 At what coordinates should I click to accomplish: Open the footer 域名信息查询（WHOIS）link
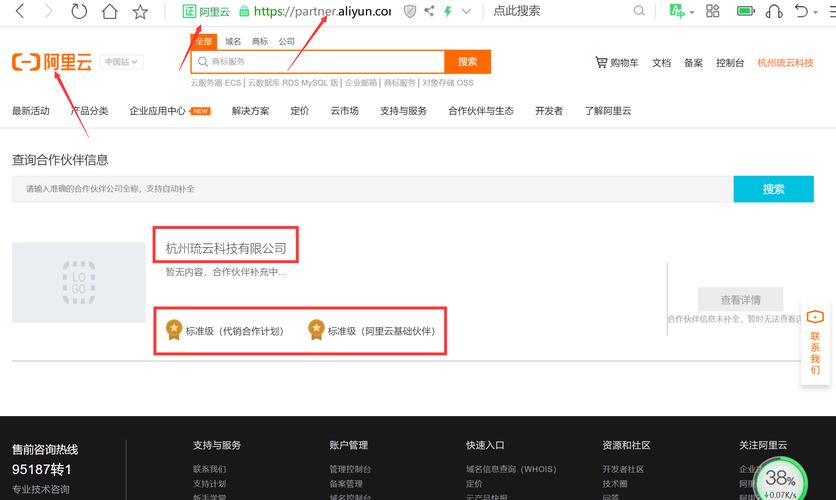click(x=511, y=469)
